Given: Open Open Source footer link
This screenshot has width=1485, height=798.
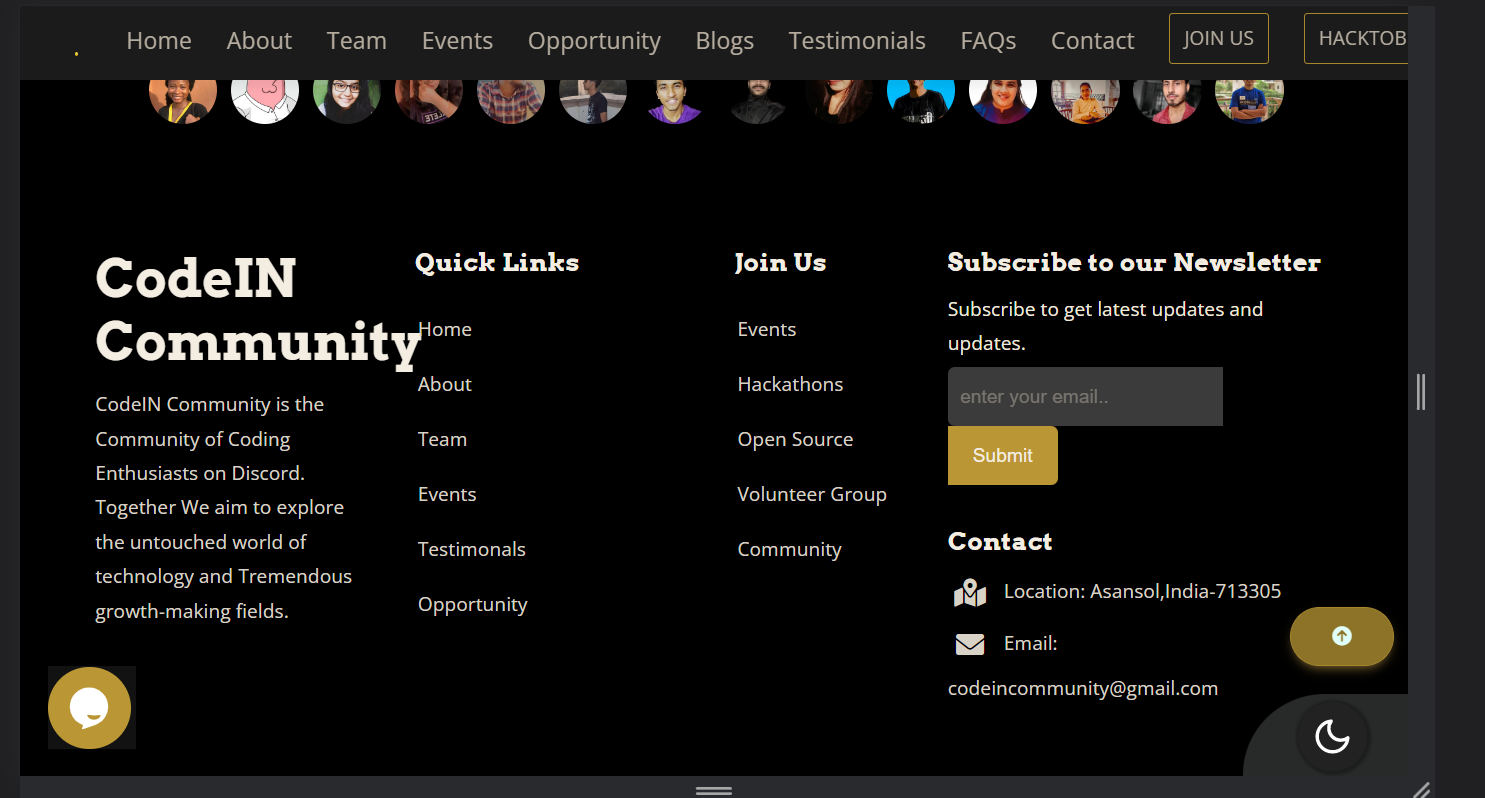Looking at the screenshot, I should (795, 439).
